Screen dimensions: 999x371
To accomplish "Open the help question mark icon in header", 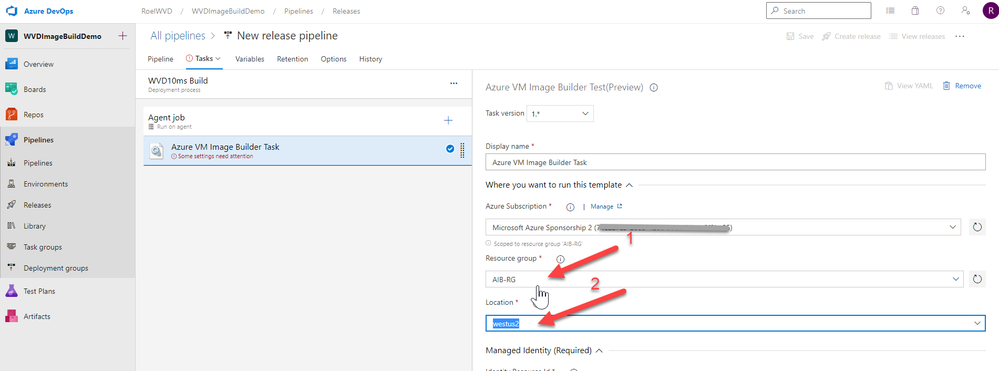I will pyautogui.click(x=940, y=11).
